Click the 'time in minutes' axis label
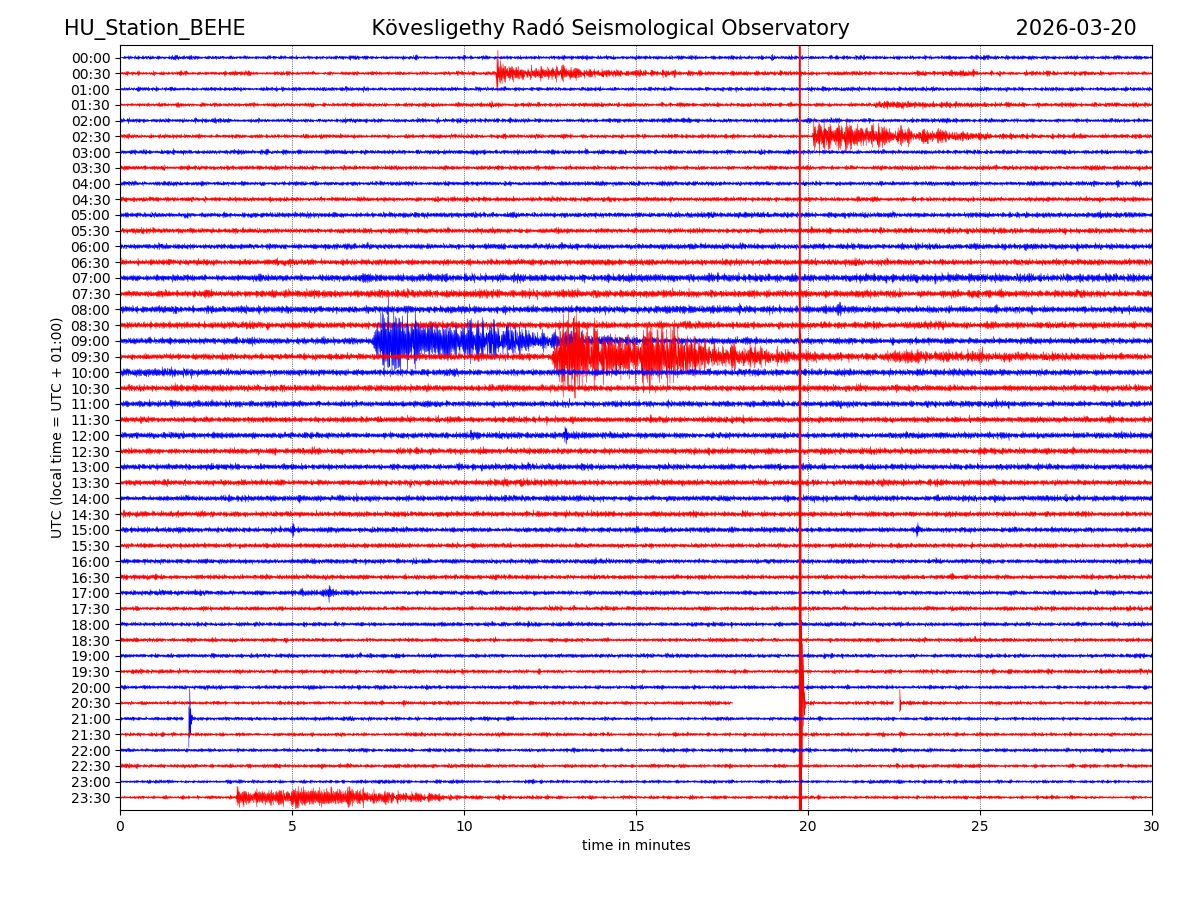The image size is (1200, 900). click(636, 846)
